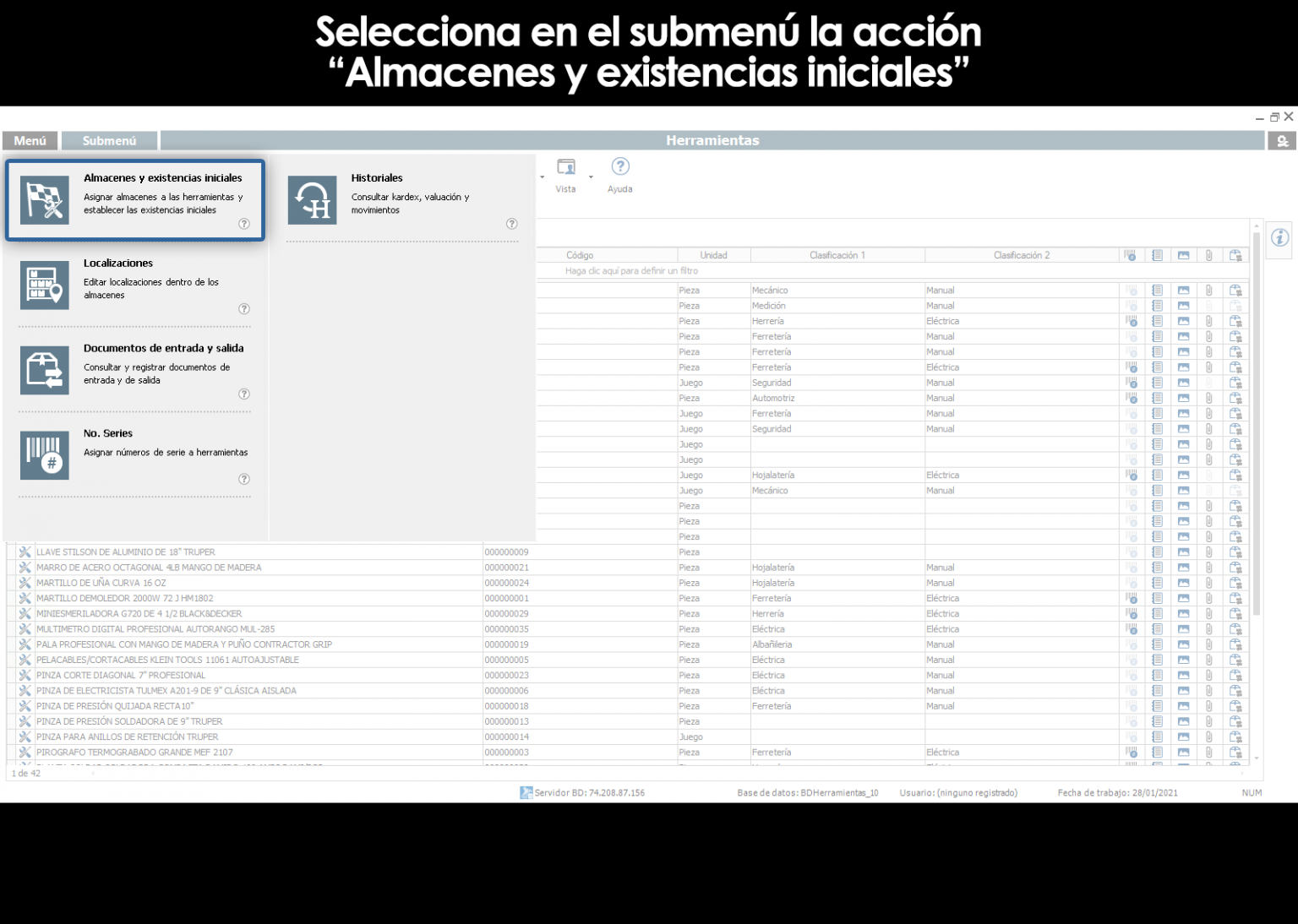Select the No. Series barcode icon
1298x924 pixels.
(x=44, y=455)
